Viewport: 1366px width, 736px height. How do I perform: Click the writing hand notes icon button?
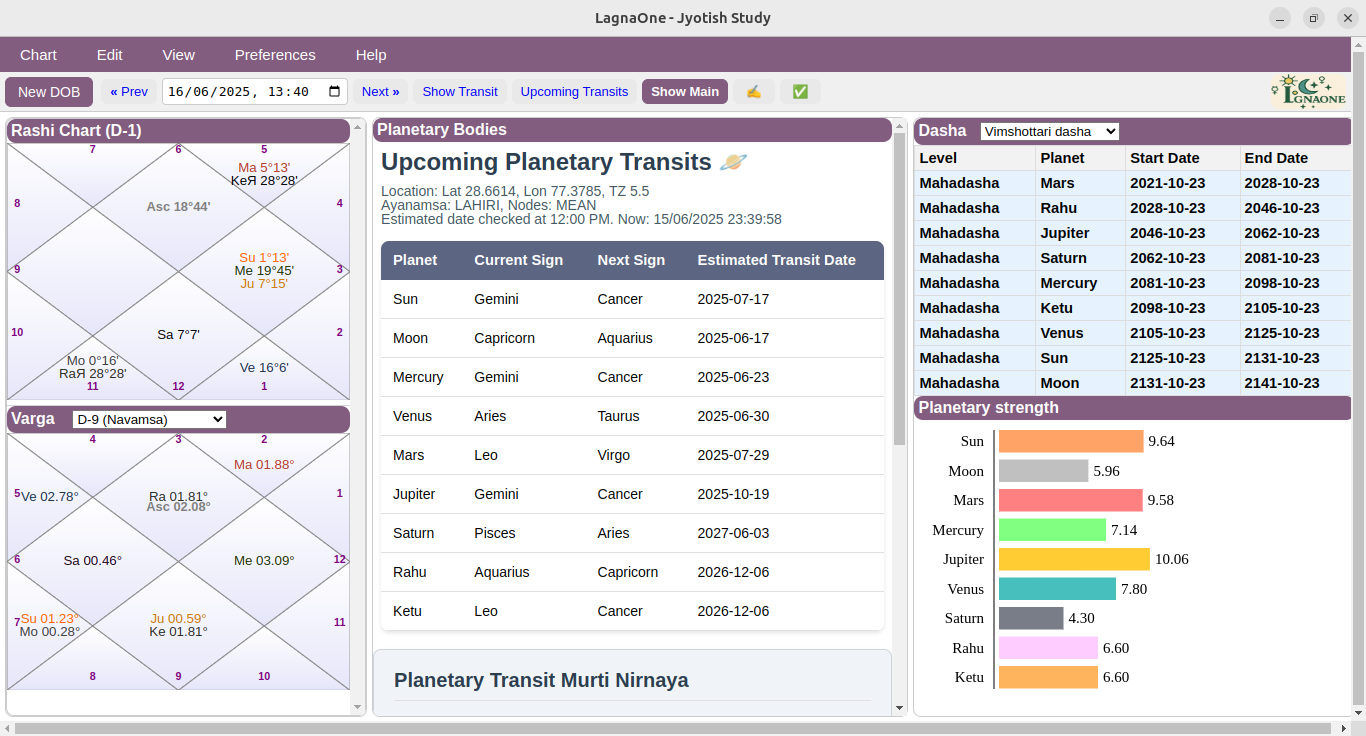click(x=754, y=92)
